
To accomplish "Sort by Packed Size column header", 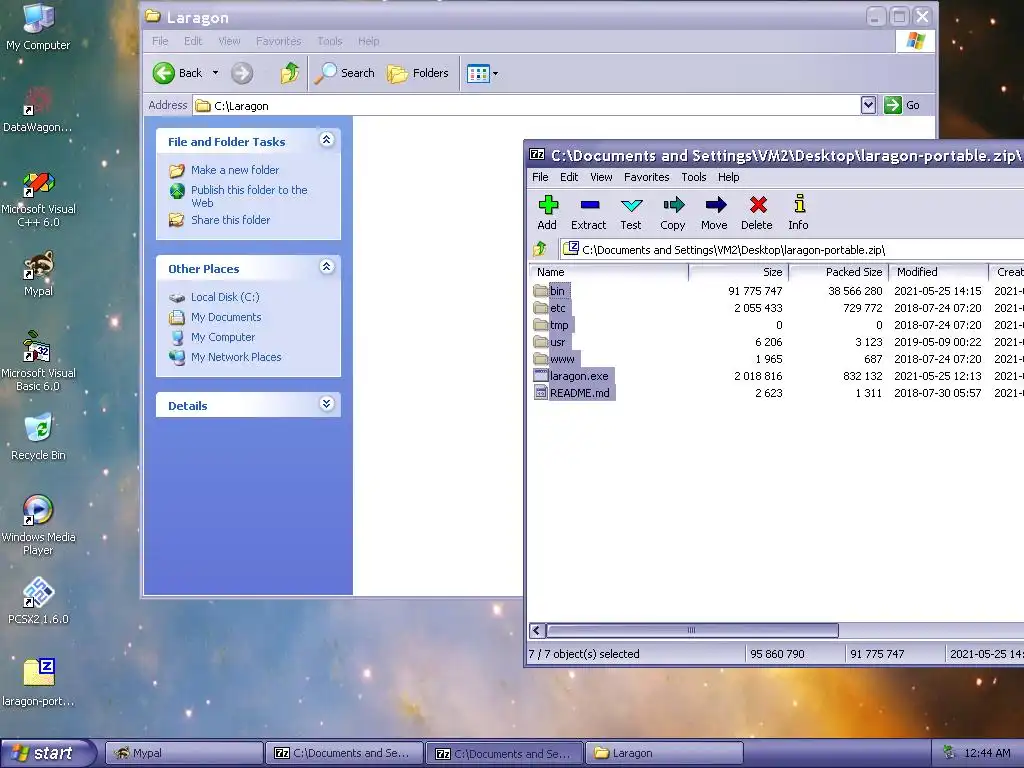I will coord(839,272).
